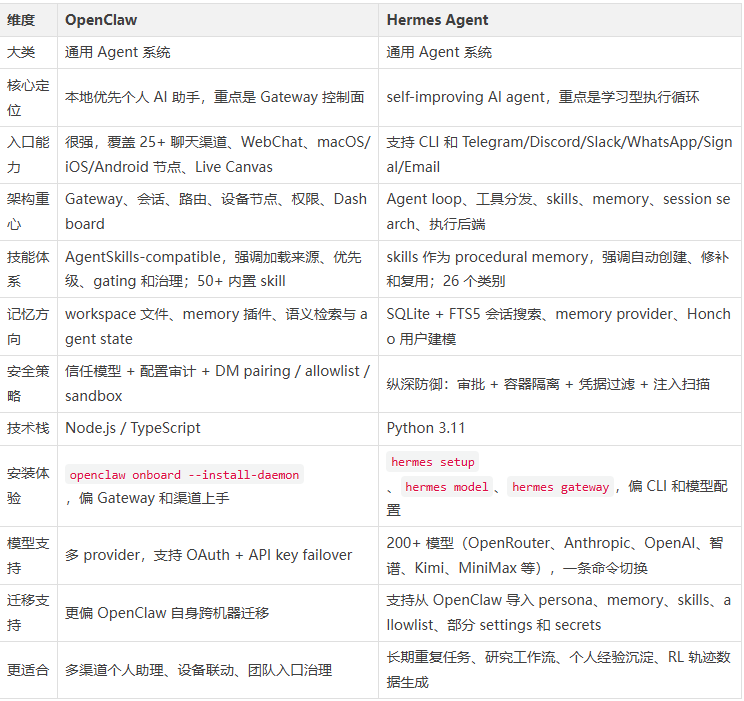Screen dimensions: 744x701
Task: Select the openclaw onboard --install-daemon code snippet
Action: pyautogui.click(x=184, y=475)
